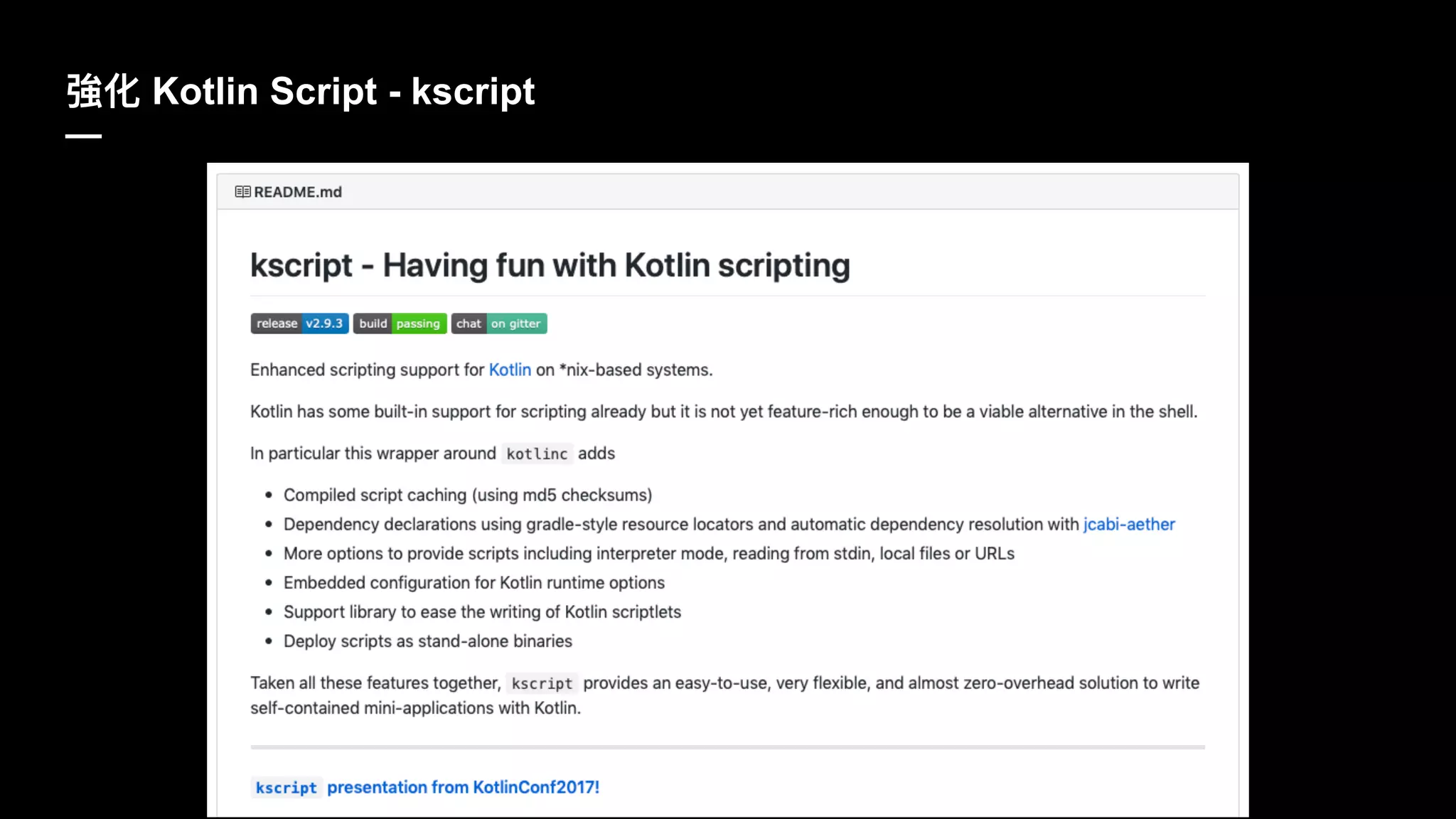Click the kotlinc inline code text
Viewport: 1456px width, 819px height.
pos(537,454)
